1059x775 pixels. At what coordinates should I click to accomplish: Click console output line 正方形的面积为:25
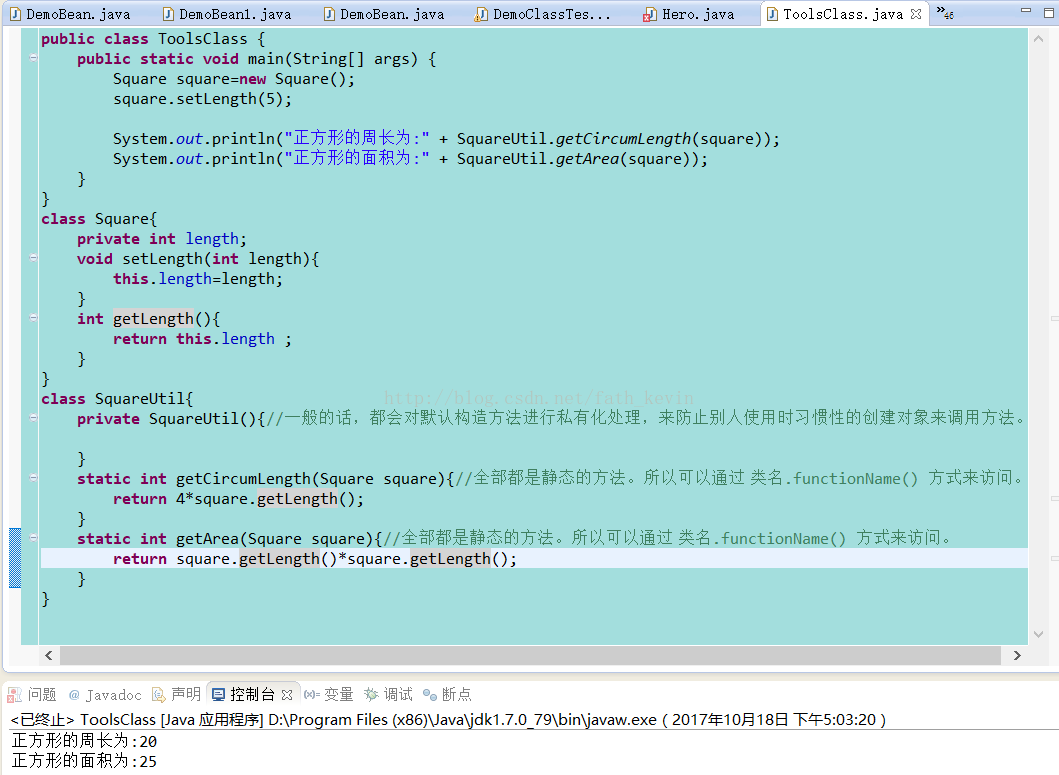84,761
